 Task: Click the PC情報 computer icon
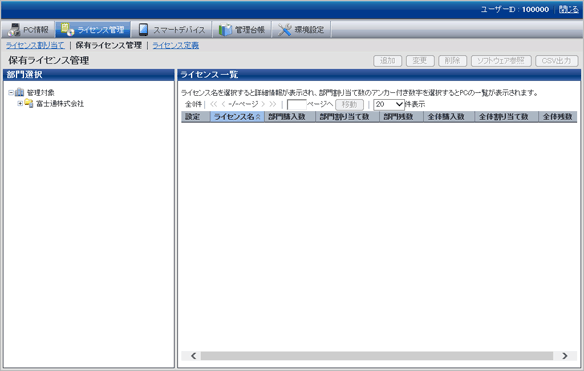14,30
